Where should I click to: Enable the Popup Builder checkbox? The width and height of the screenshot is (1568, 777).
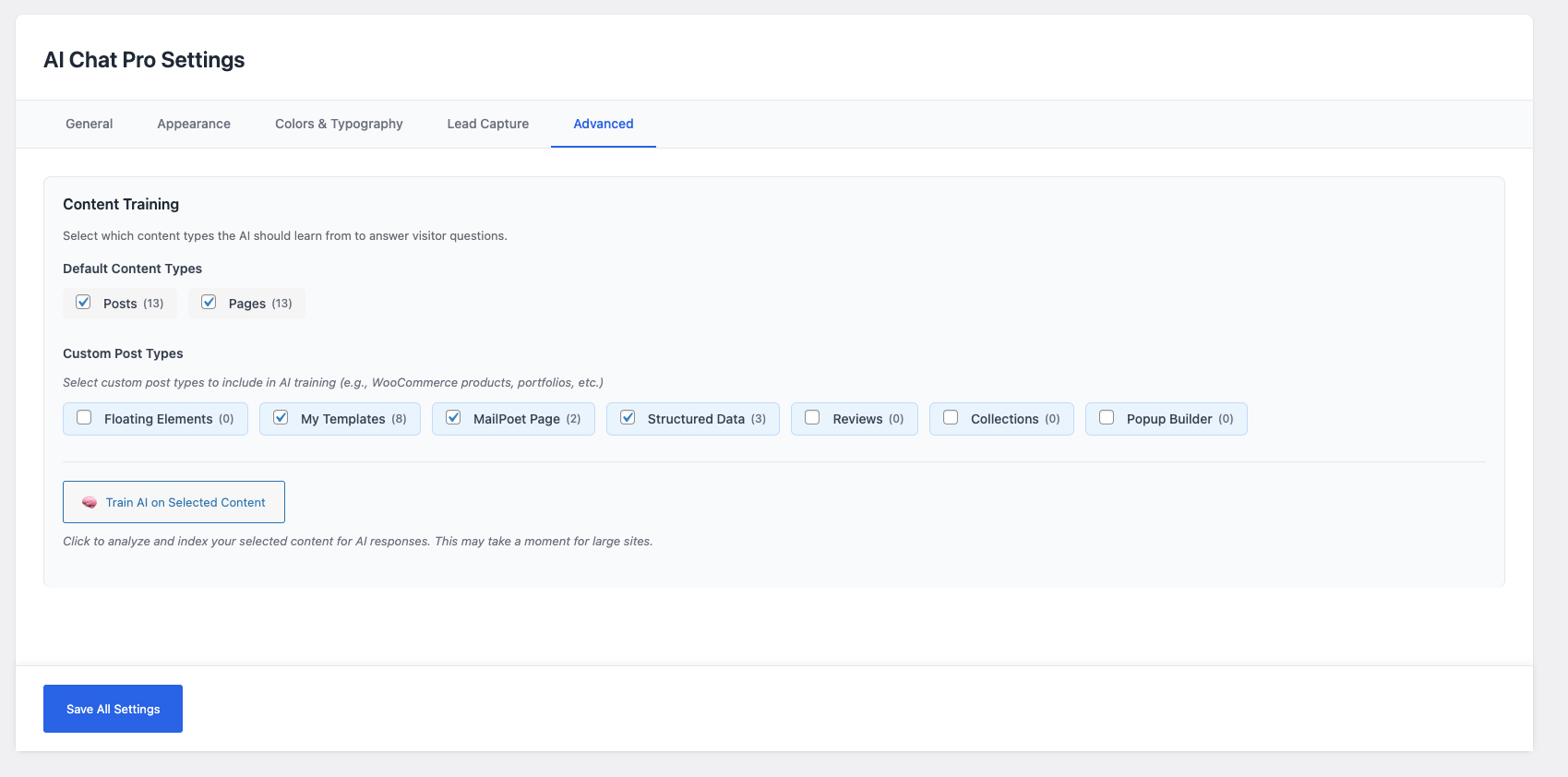click(x=1107, y=417)
